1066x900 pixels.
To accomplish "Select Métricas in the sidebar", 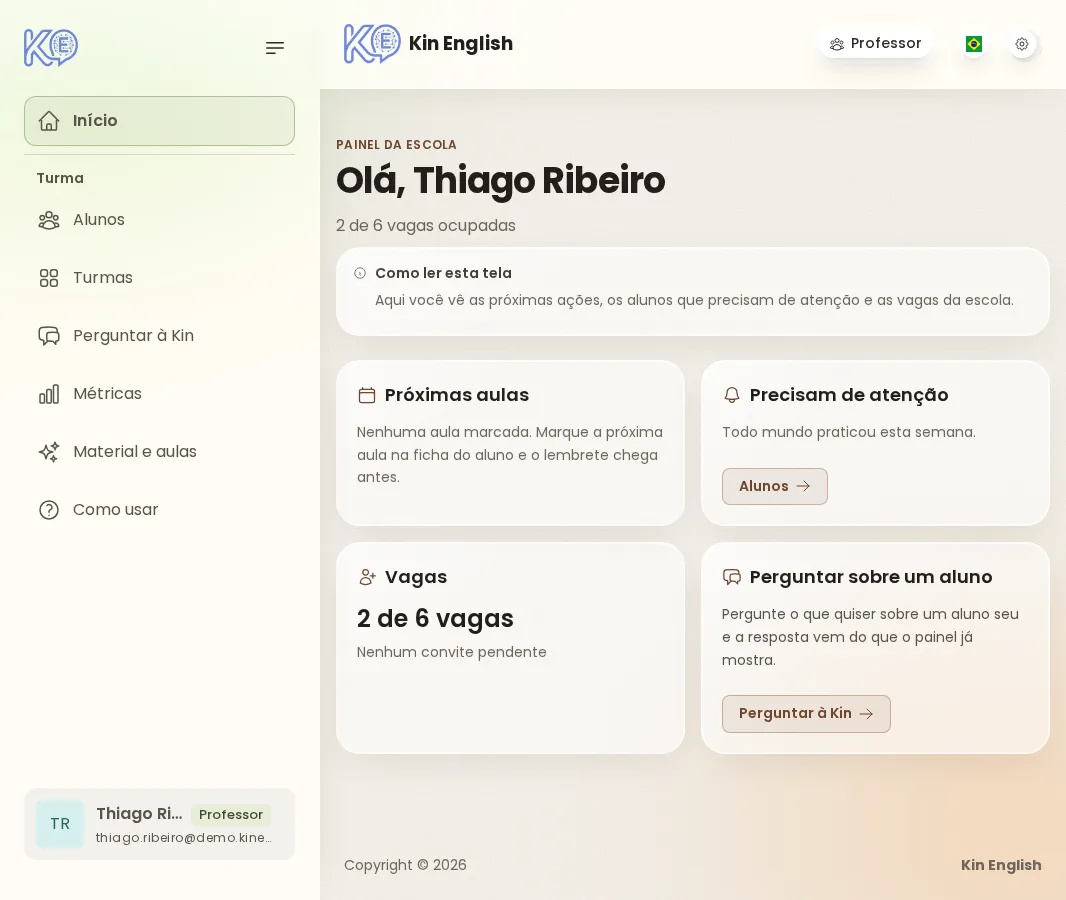I will point(159,394).
